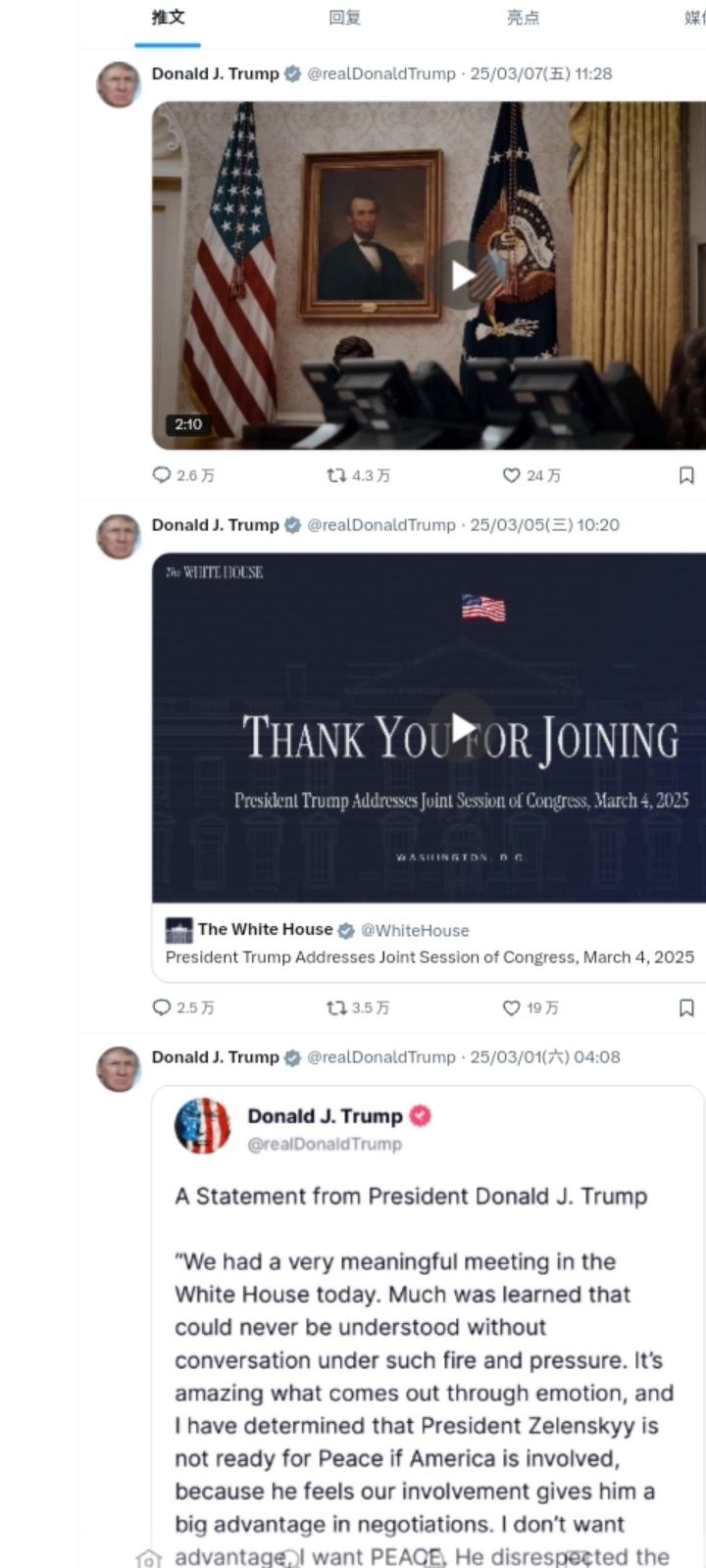Click the 25/03/01(六) 04:08 timestamp
Screen dimensions: 706x1568
tap(545, 1057)
